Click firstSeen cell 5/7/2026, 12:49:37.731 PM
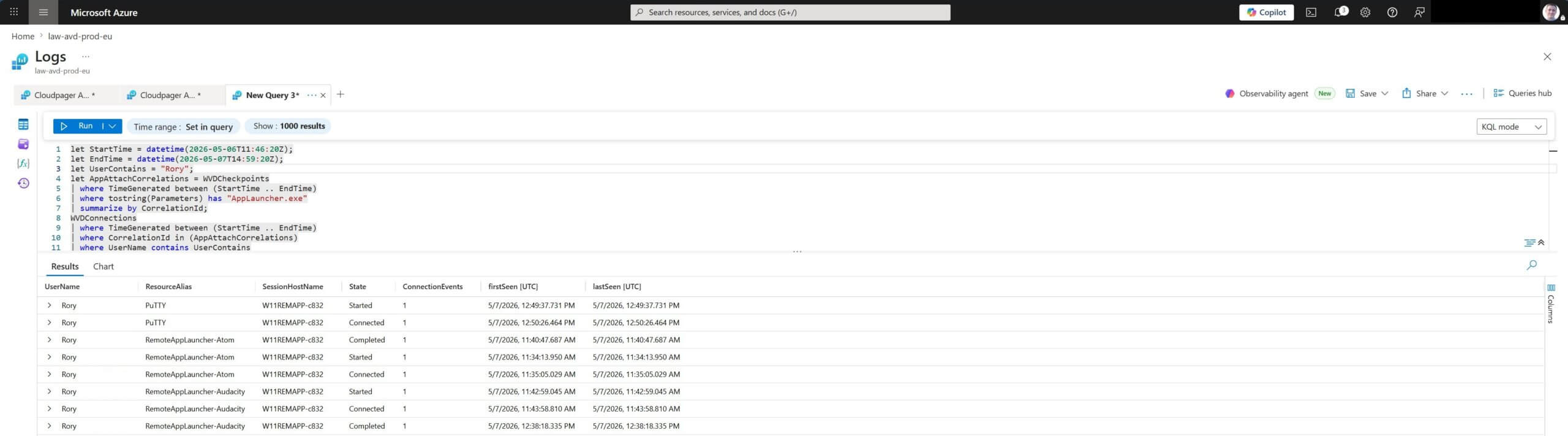Viewport: 1568px width, 436px height. [531, 305]
